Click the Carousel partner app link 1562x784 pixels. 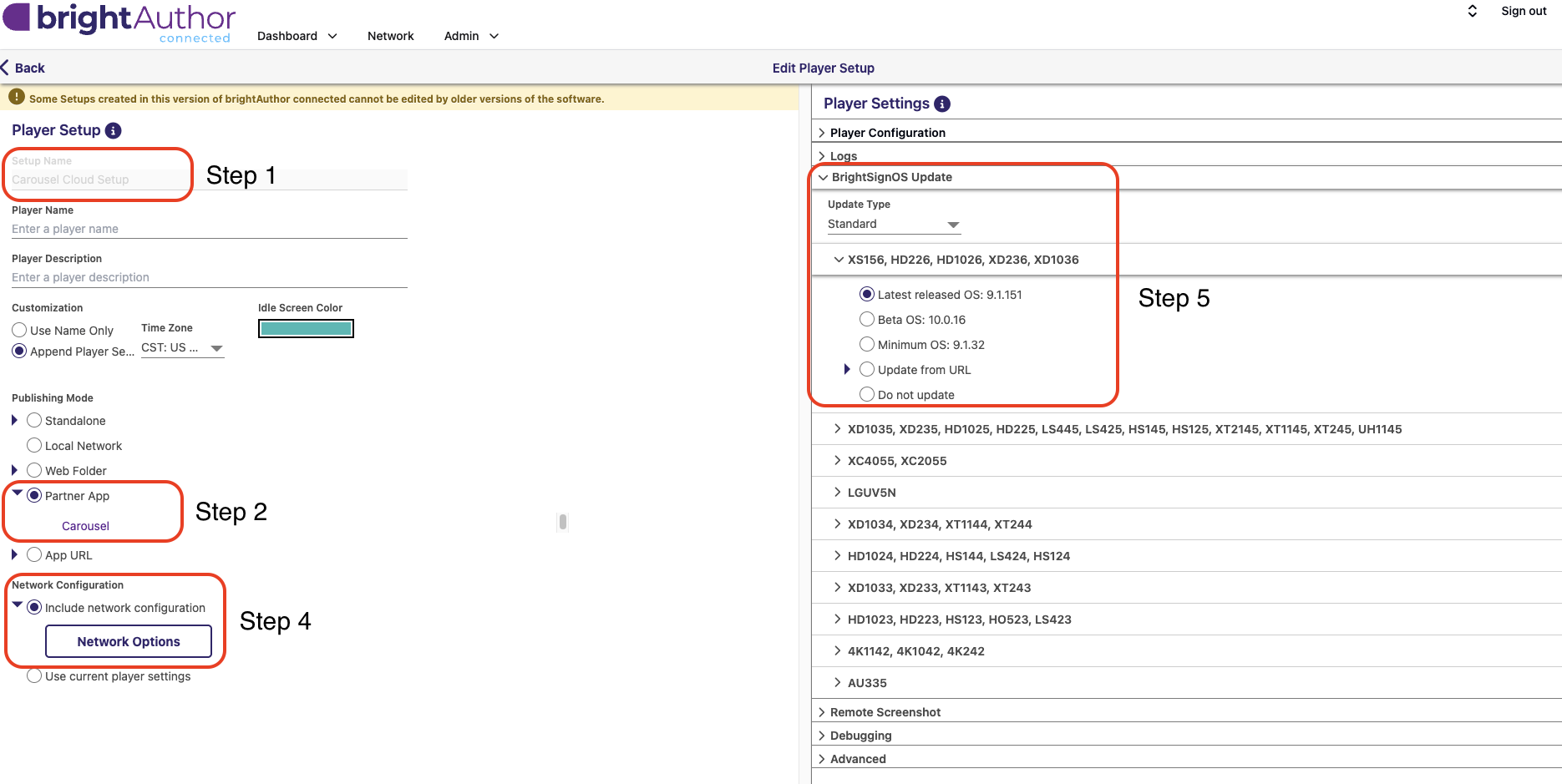85,526
